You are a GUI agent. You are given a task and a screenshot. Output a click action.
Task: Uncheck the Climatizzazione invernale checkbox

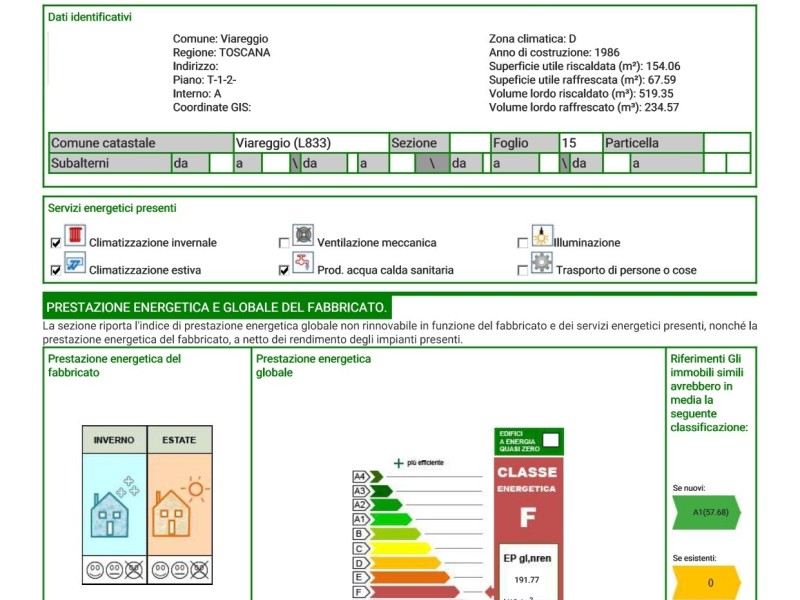point(56,243)
